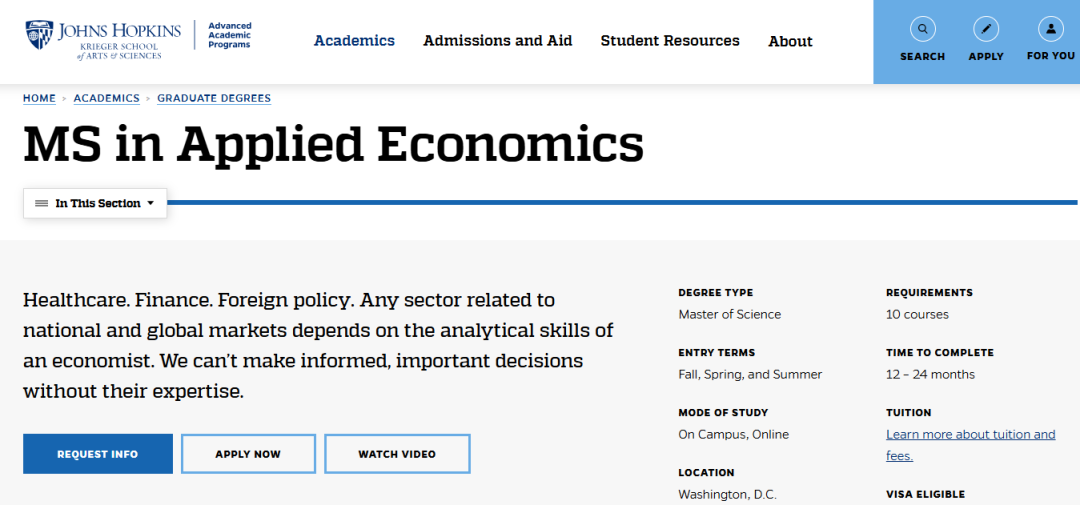Follow the Academics breadcrumb link

pos(107,99)
